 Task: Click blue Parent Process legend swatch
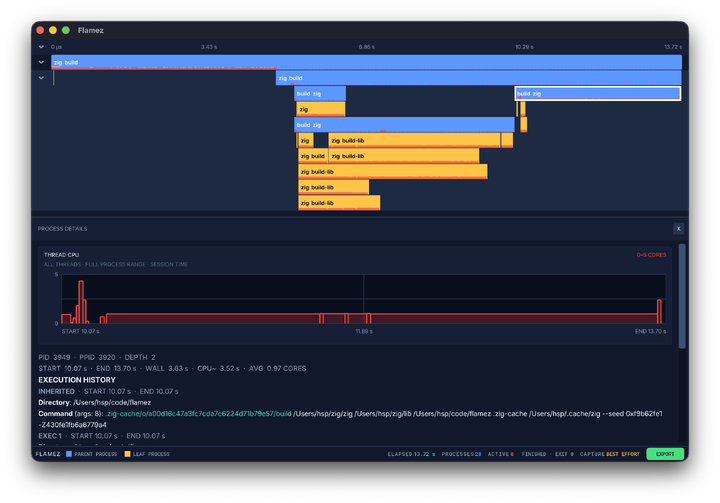pyautogui.click(x=69, y=454)
